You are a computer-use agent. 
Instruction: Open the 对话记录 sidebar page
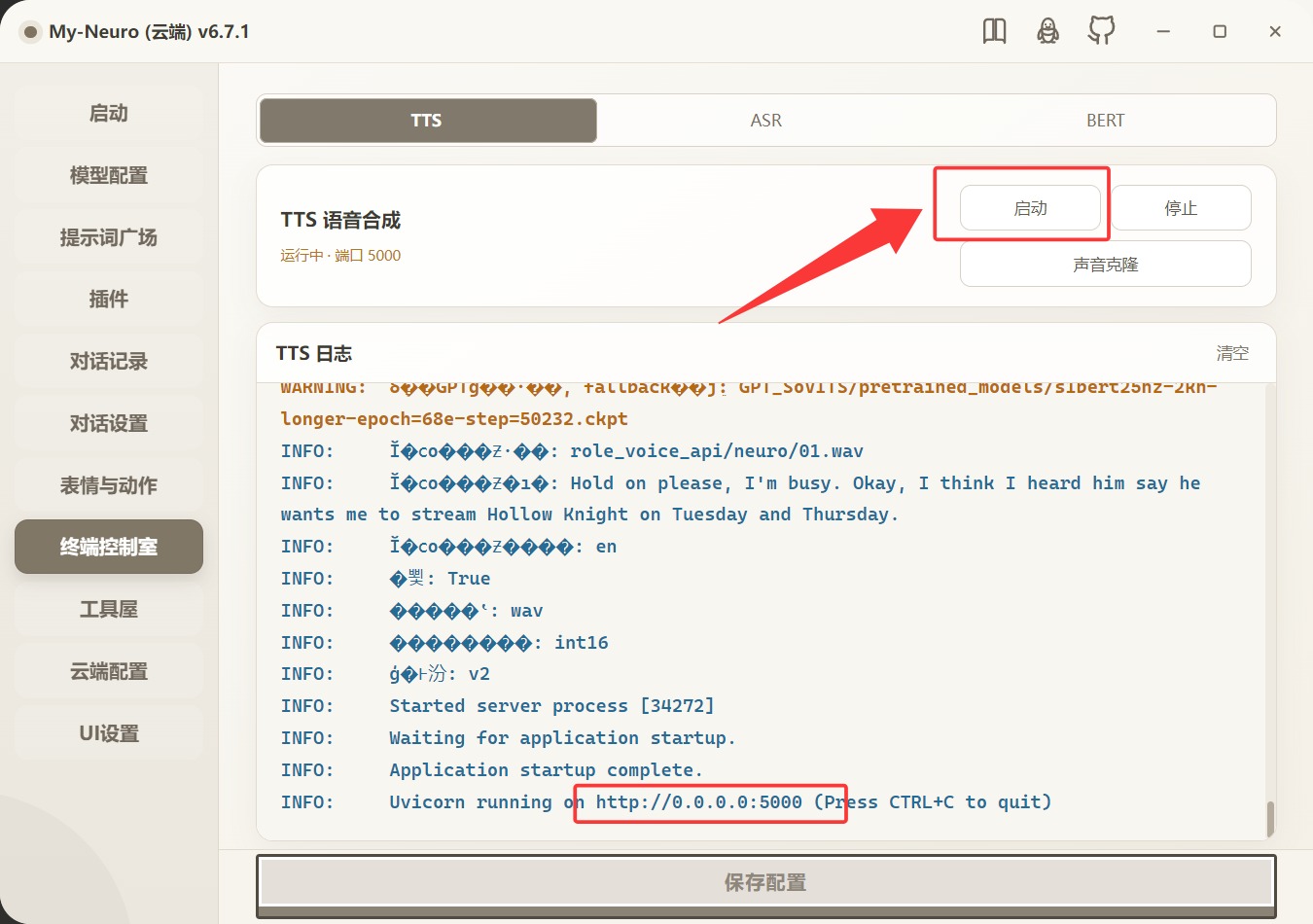coord(109,362)
